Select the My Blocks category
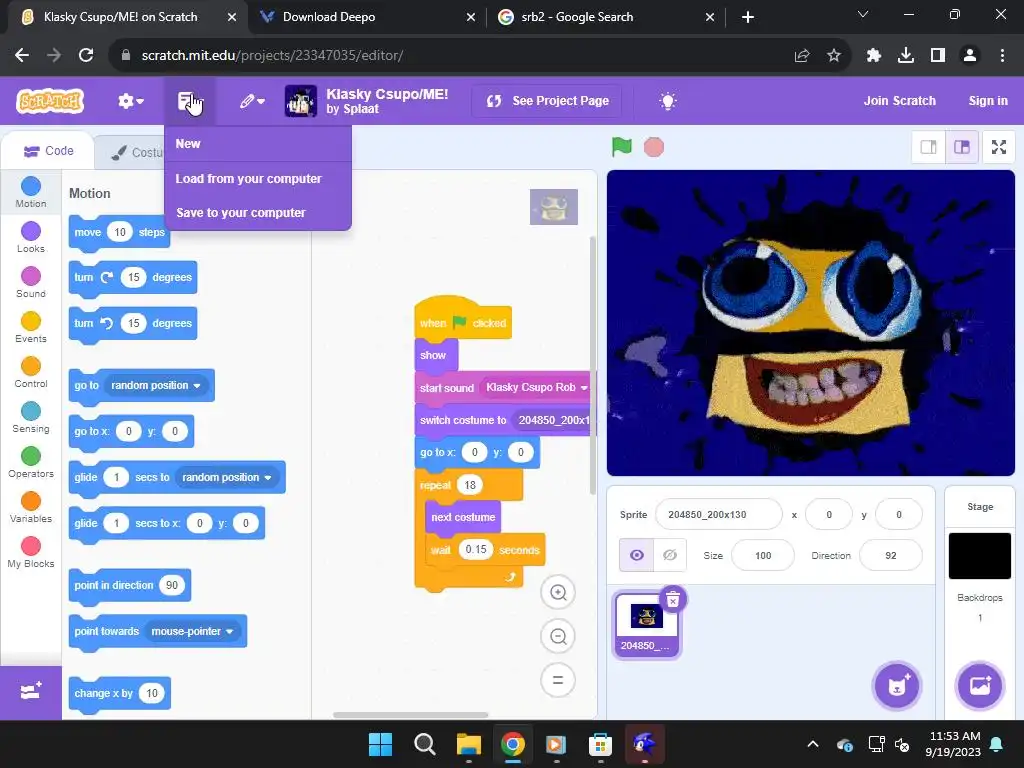This screenshot has height=768, width=1024. pyautogui.click(x=31, y=553)
